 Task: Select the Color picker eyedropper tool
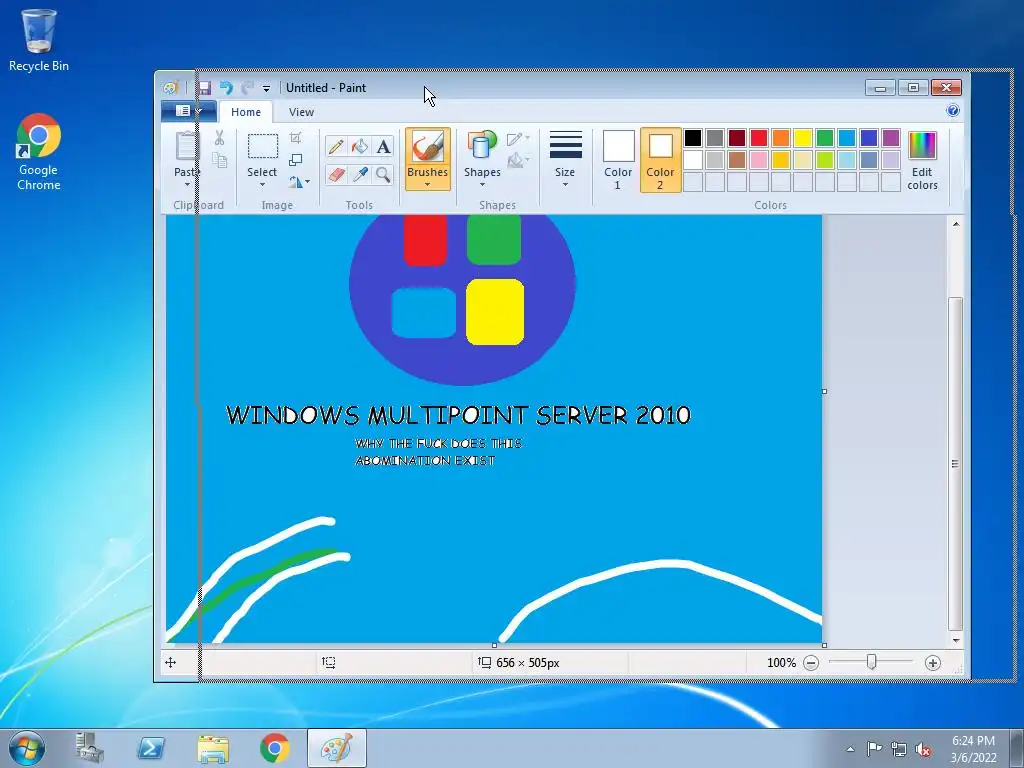pyautogui.click(x=360, y=174)
